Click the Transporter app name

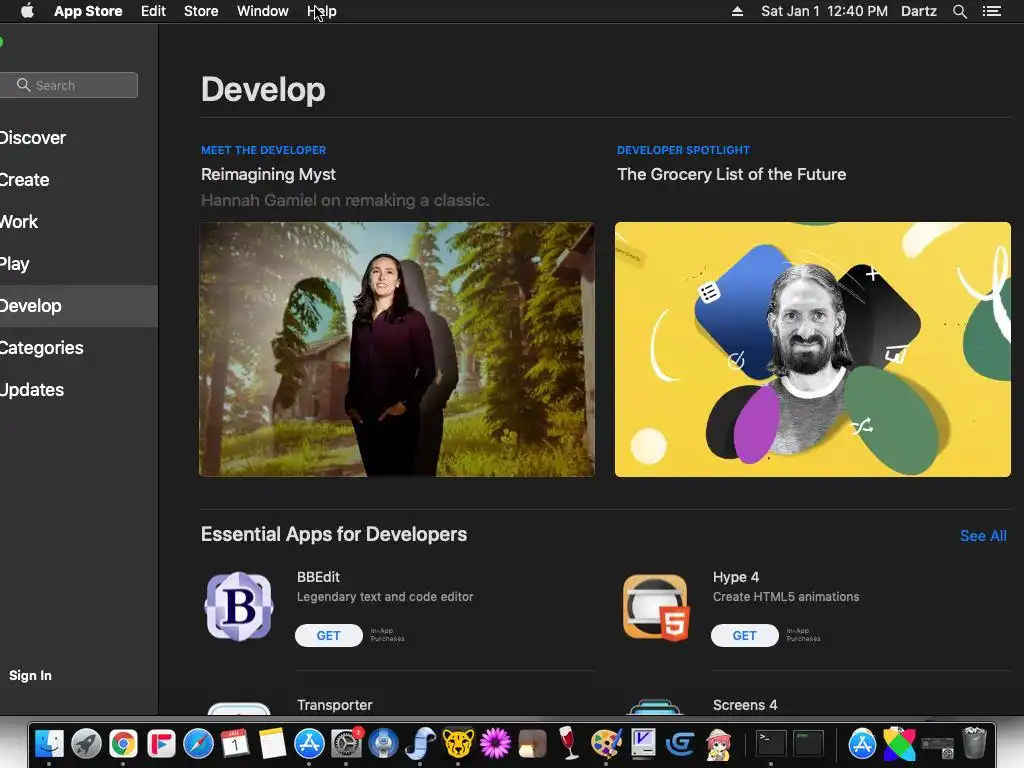pyautogui.click(x=334, y=705)
